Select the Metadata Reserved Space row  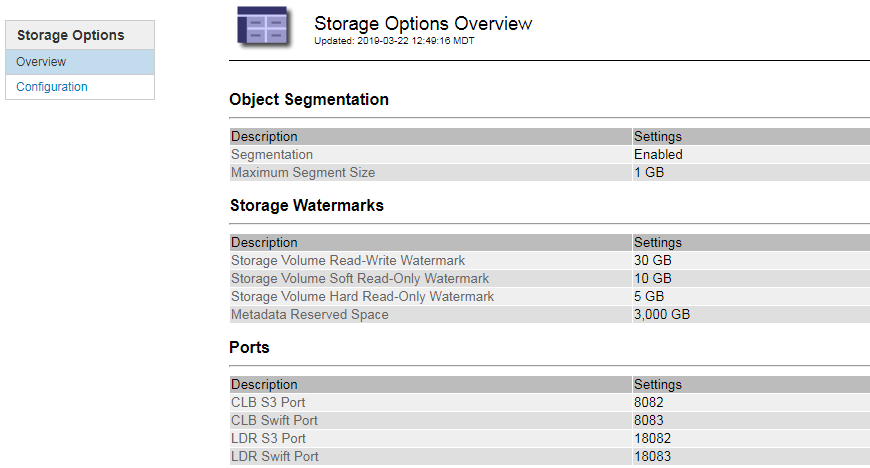click(x=310, y=315)
